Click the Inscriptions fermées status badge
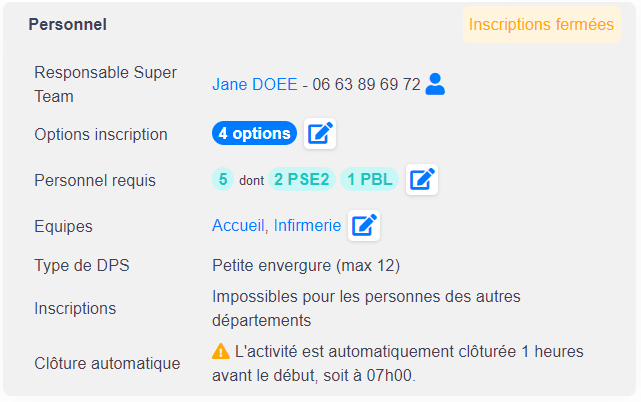 (541, 25)
